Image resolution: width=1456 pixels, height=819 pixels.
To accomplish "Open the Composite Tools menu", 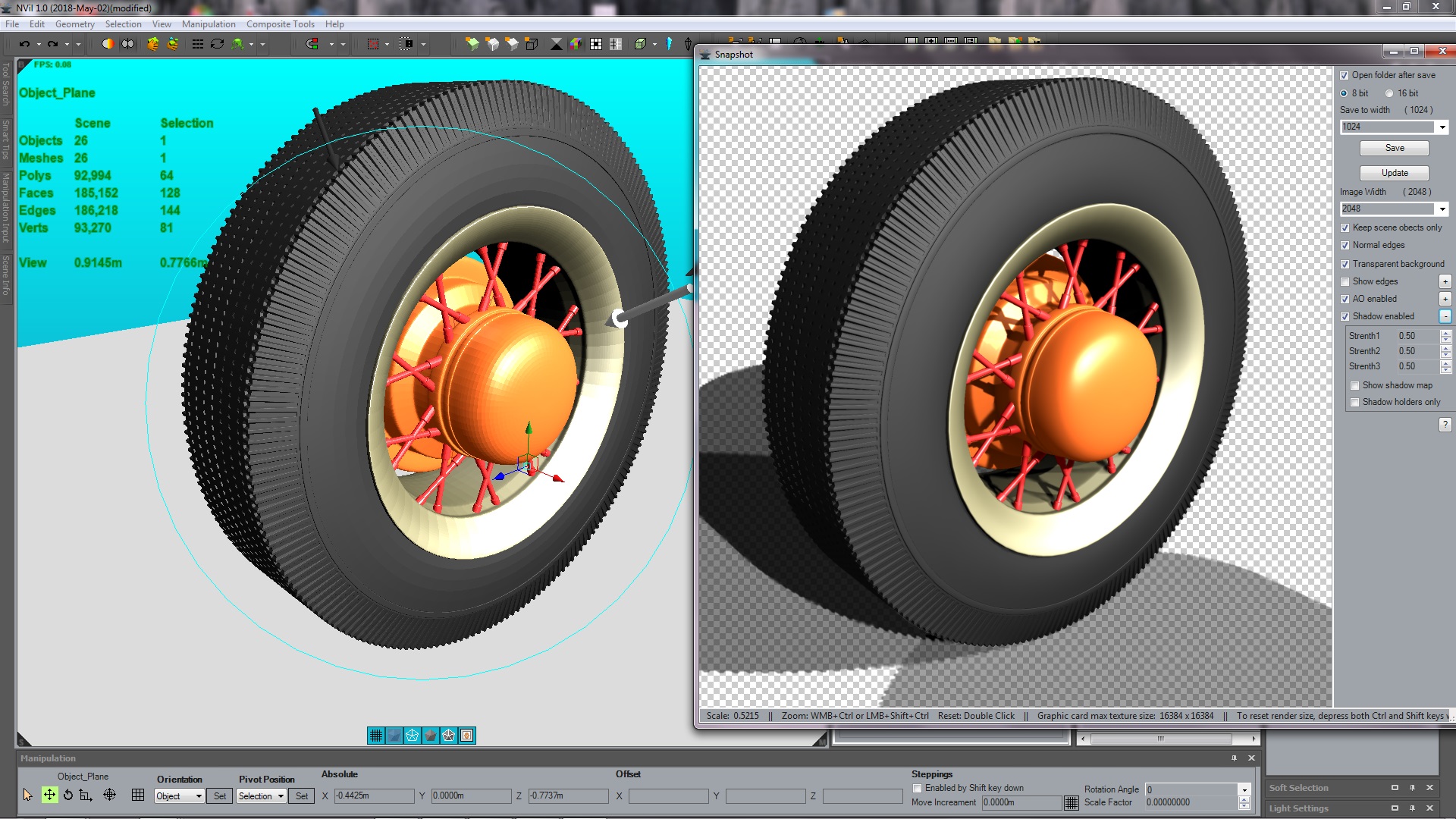I will tap(281, 24).
